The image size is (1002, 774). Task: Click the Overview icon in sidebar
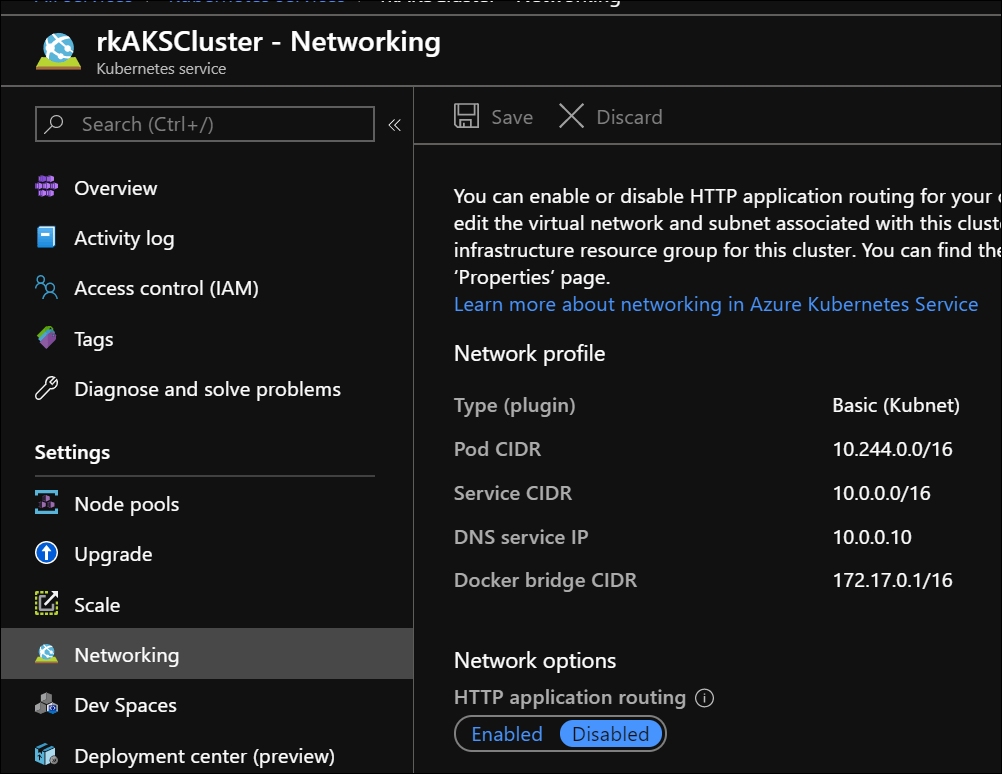click(47, 188)
